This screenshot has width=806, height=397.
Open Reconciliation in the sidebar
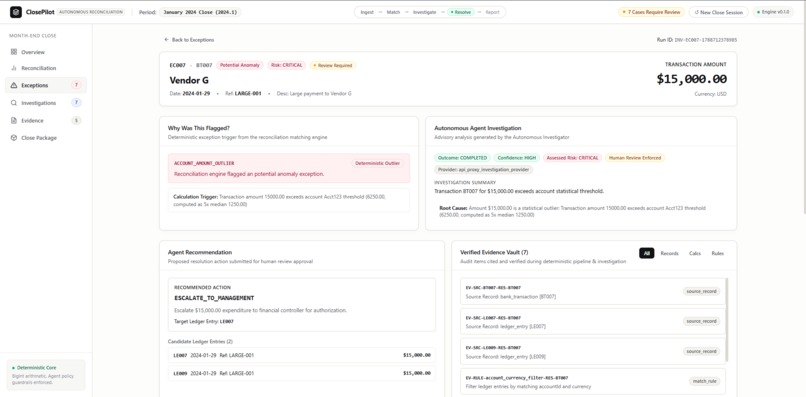[x=46, y=68]
